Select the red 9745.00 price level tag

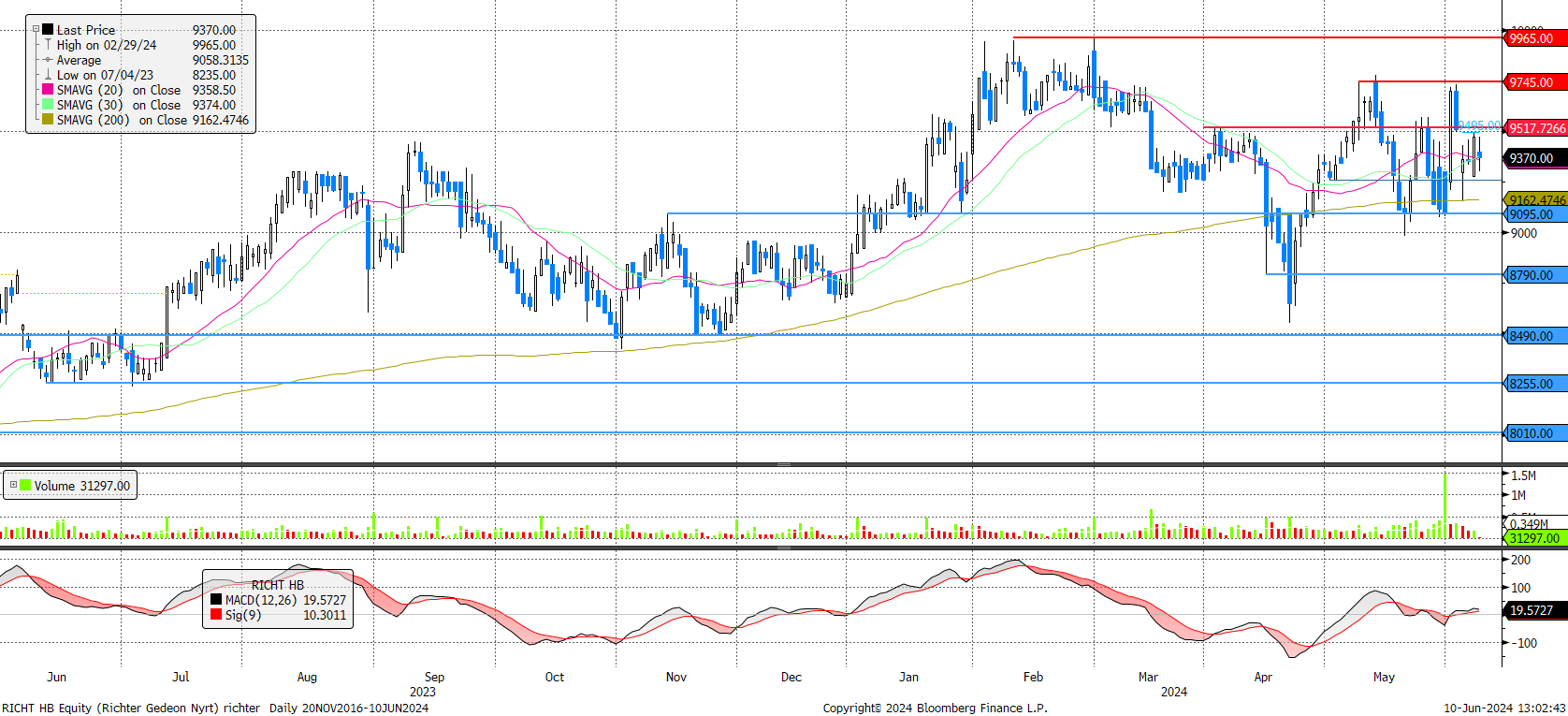(1534, 82)
